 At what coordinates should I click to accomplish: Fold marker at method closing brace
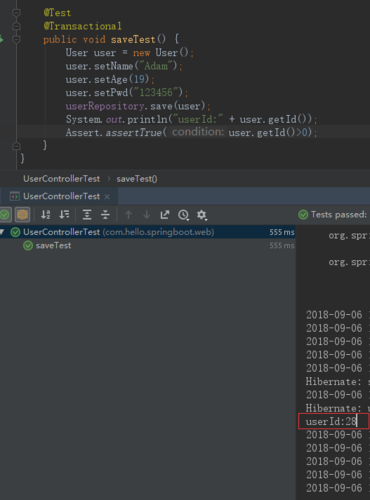tap(16, 146)
